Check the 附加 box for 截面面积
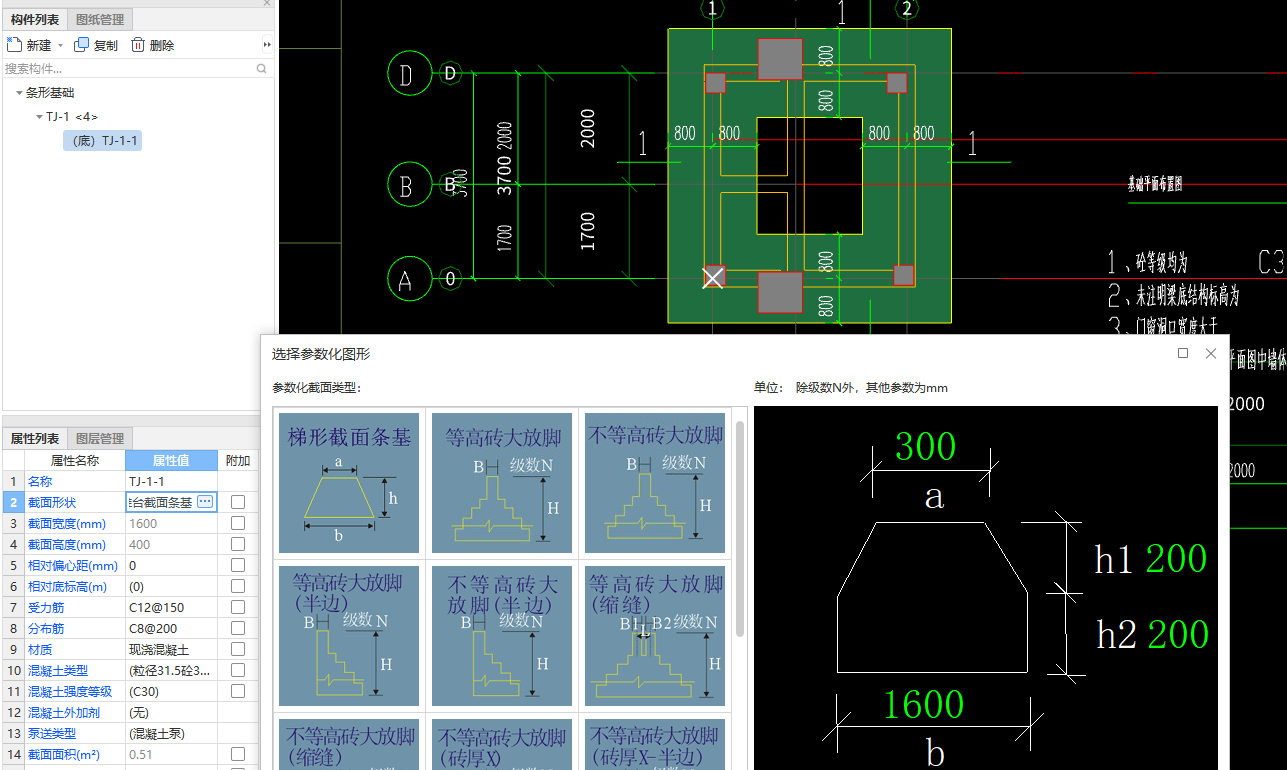Image resolution: width=1287 pixels, height=770 pixels. [238, 754]
